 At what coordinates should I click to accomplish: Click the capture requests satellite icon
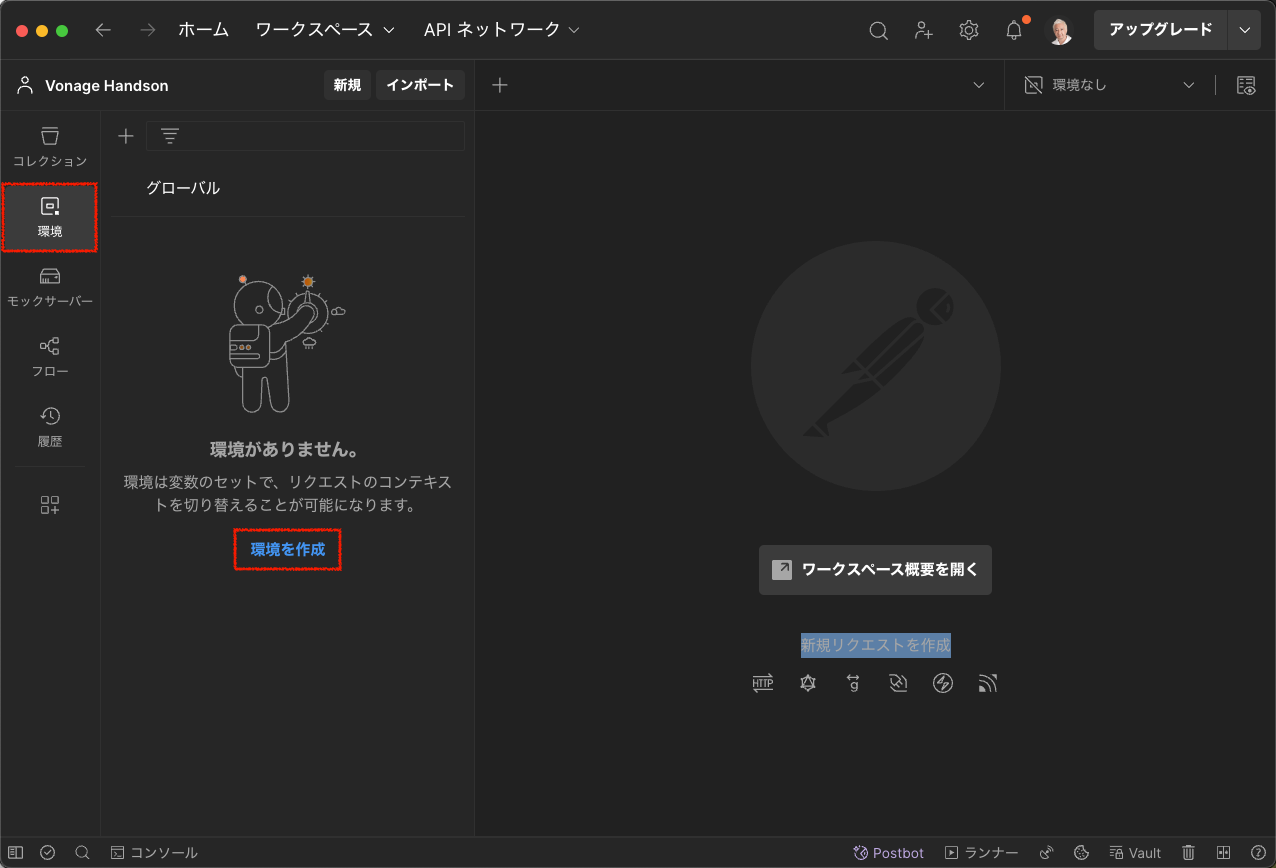(x=1047, y=853)
